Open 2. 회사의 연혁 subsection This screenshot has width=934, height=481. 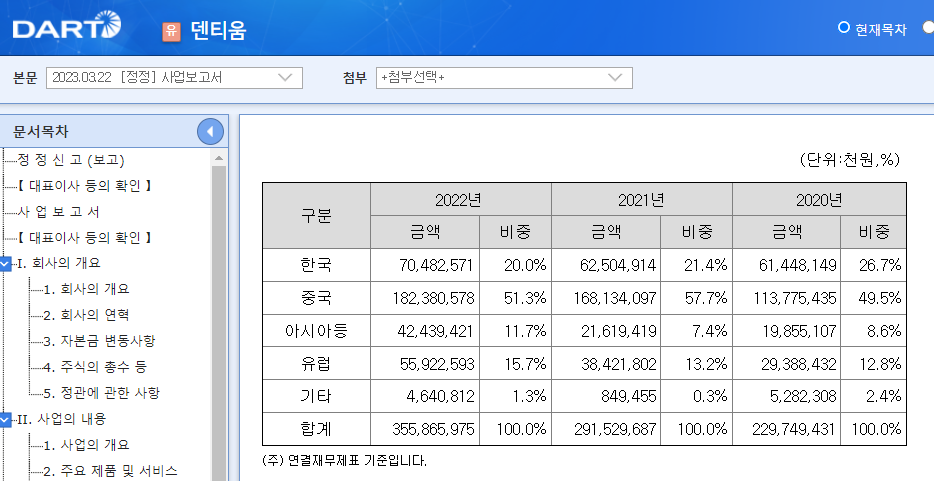click(x=86, y=315)
